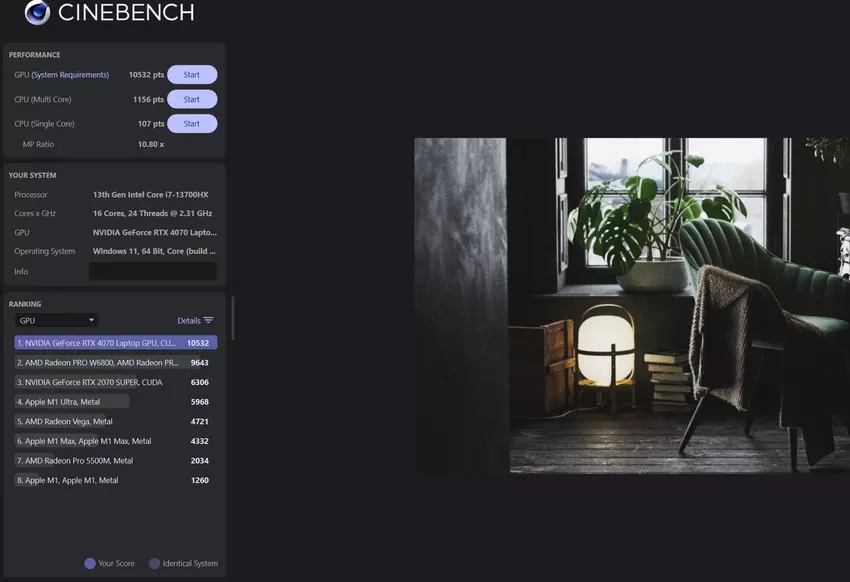Open the System Requirements link
This screenshot has width=850, height=582.
pyautogui.click(x=70, y=75)
